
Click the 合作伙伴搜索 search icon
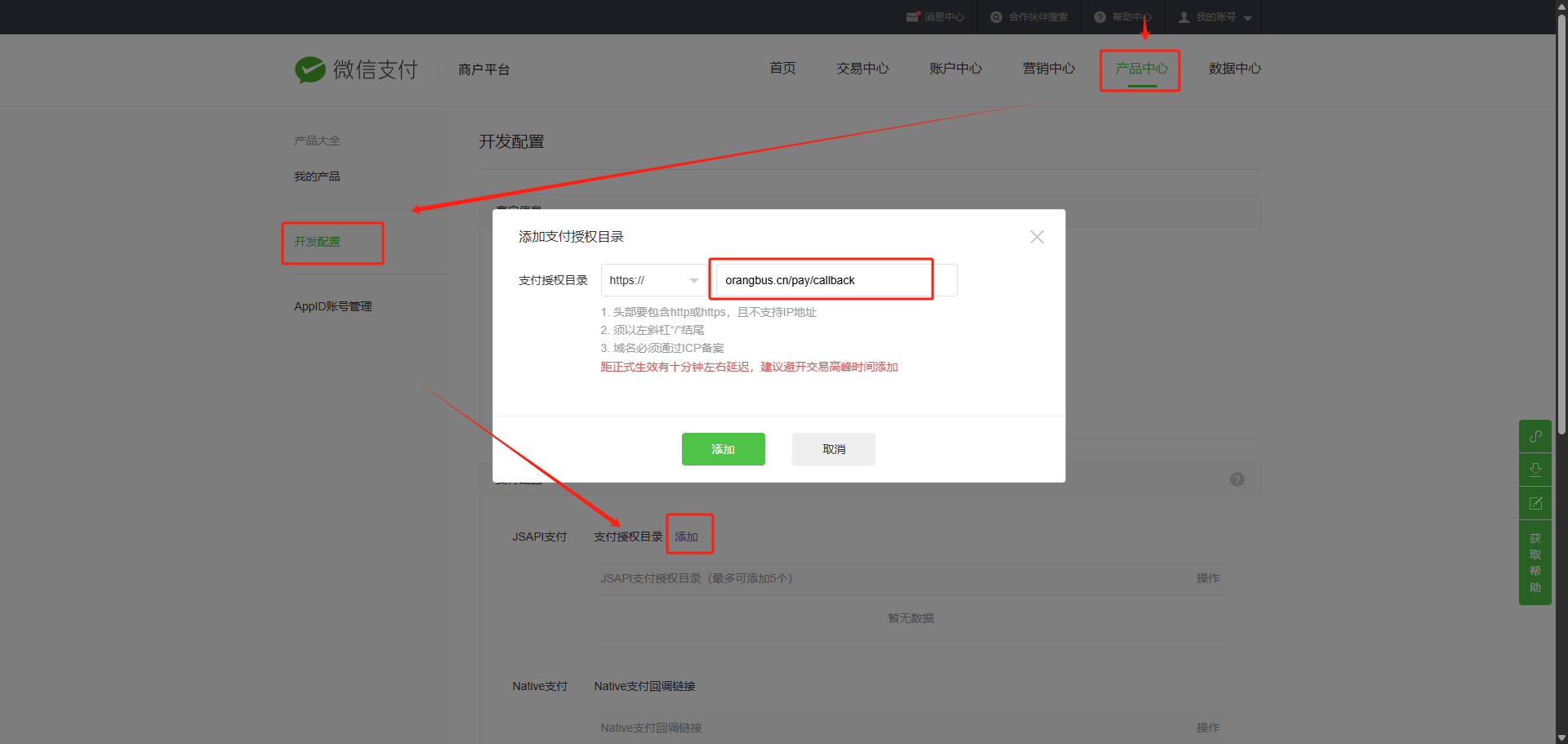click(x=996, y=17)
